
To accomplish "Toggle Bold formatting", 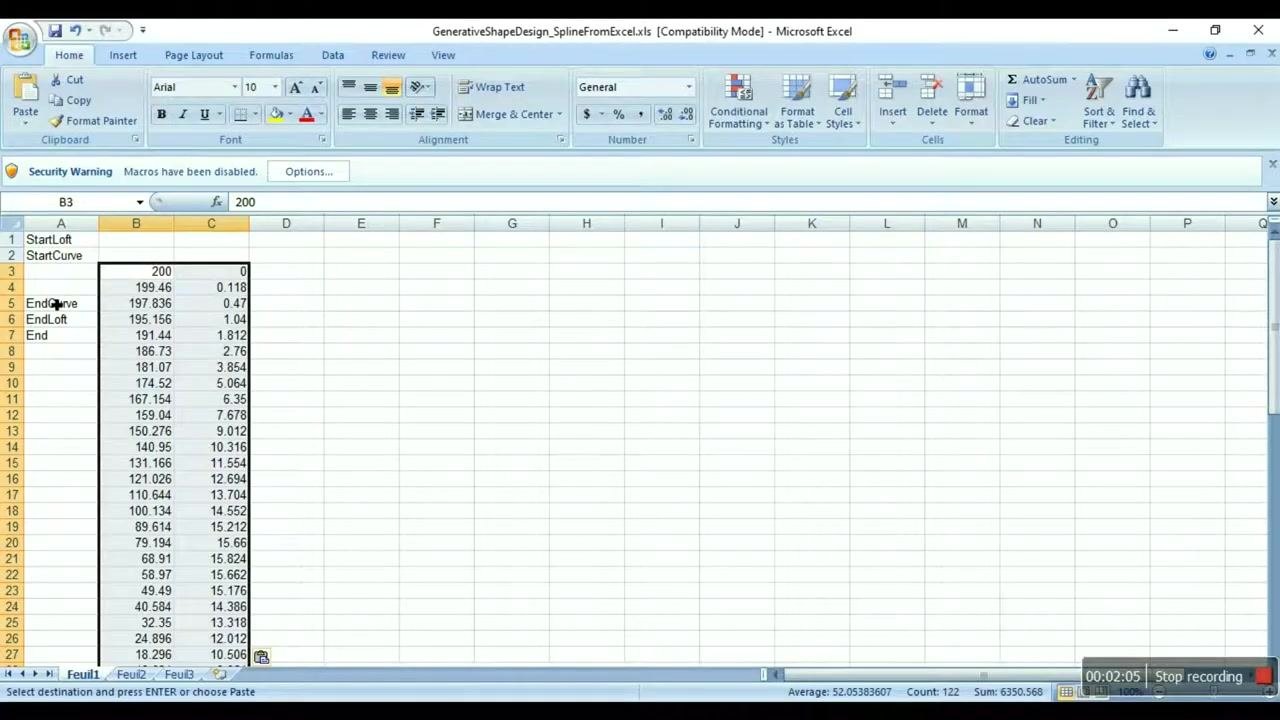I will [x=161, y=115].
